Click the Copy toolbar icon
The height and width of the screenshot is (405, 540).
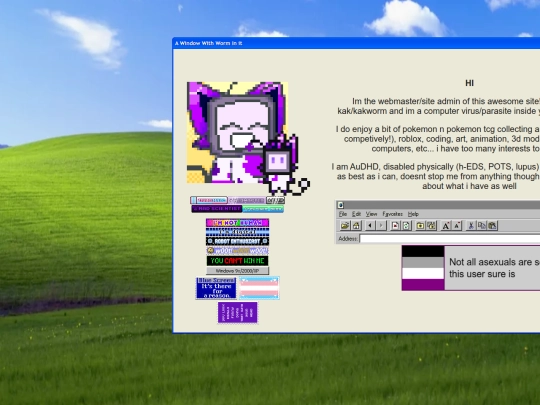[481, 226]
